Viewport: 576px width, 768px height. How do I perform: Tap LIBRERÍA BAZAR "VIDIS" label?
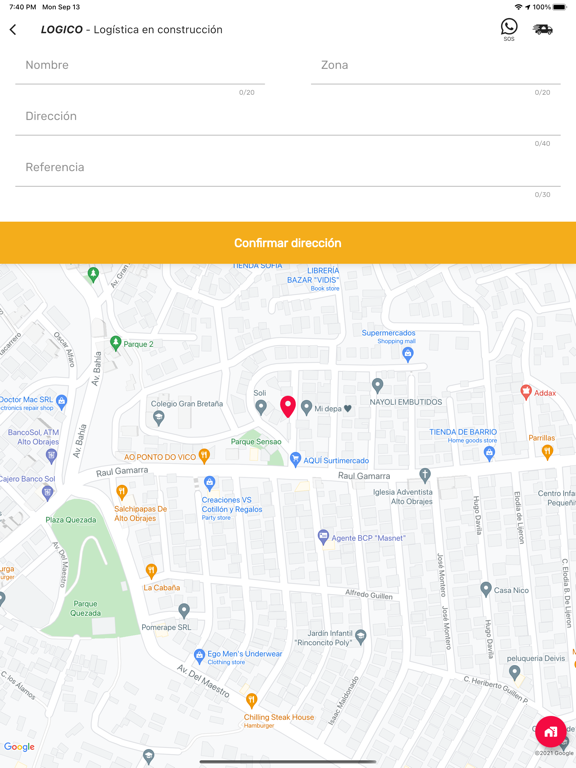point(313,275)
